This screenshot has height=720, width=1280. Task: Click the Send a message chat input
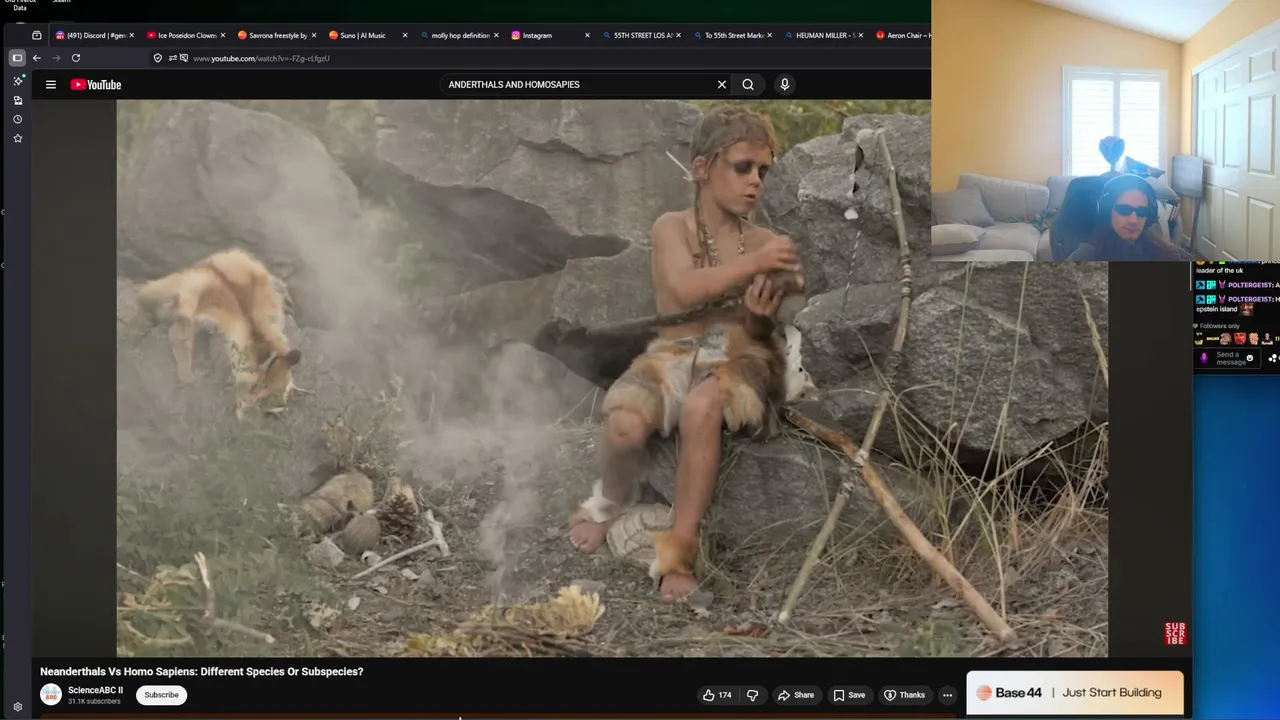(1230, 358)
